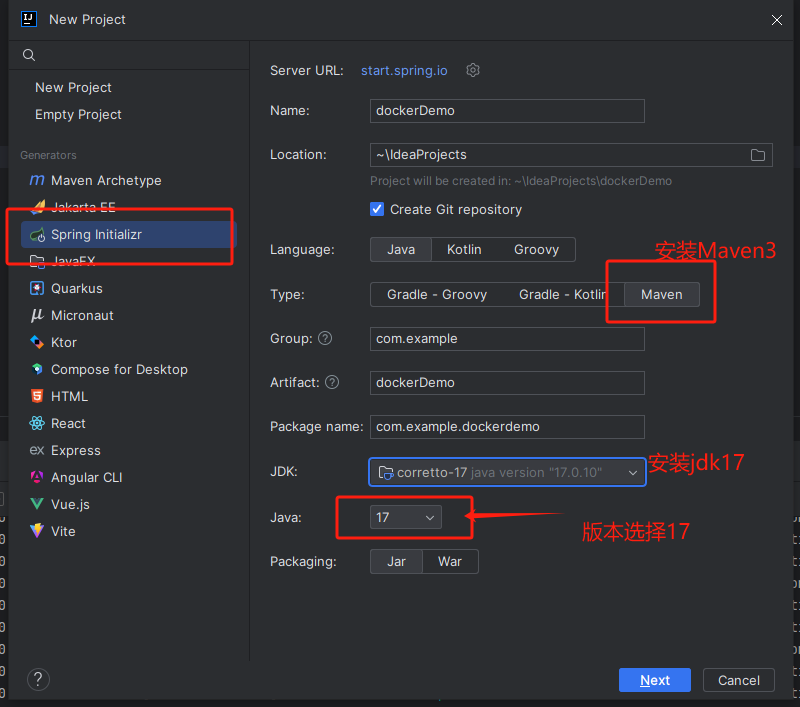The width and height of the screenshot is (800, 707).
Task: Select Vue.js generator
Action: tap(129, 505)
